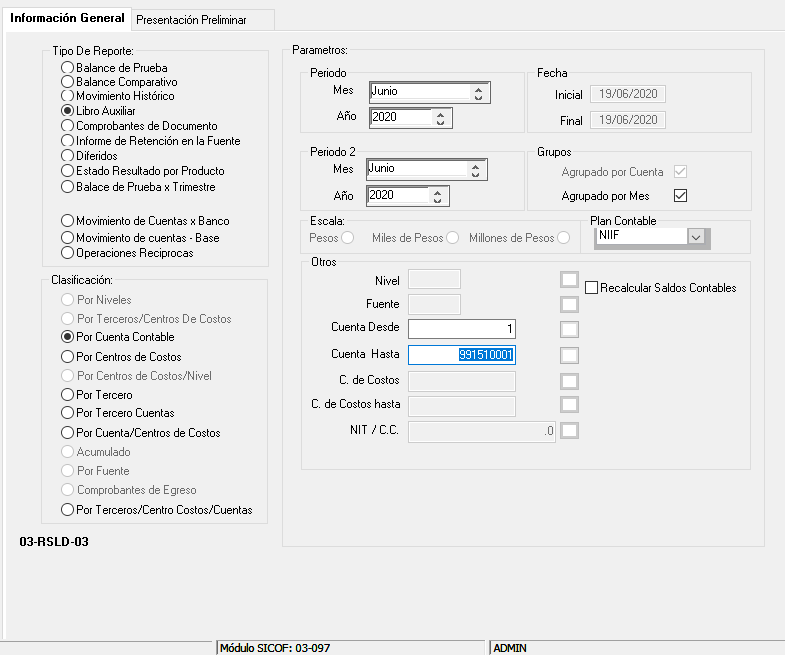
Task: Click the lookup button beside C. de Costos
Action: pyautogui.click(x=569, y=380)
